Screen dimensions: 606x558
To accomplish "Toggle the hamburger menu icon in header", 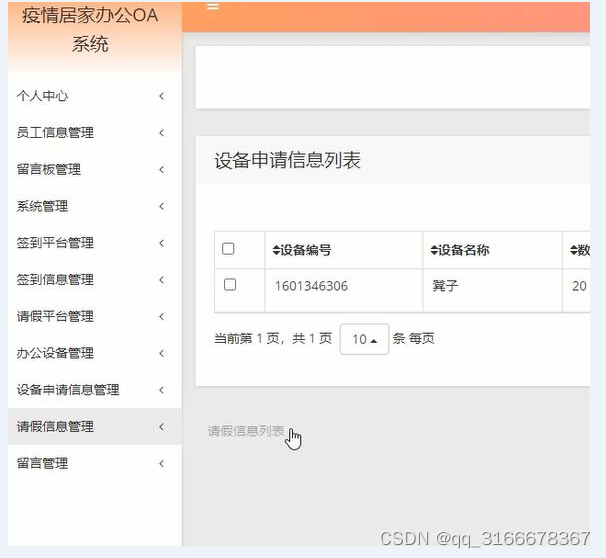I will [213, 6].
